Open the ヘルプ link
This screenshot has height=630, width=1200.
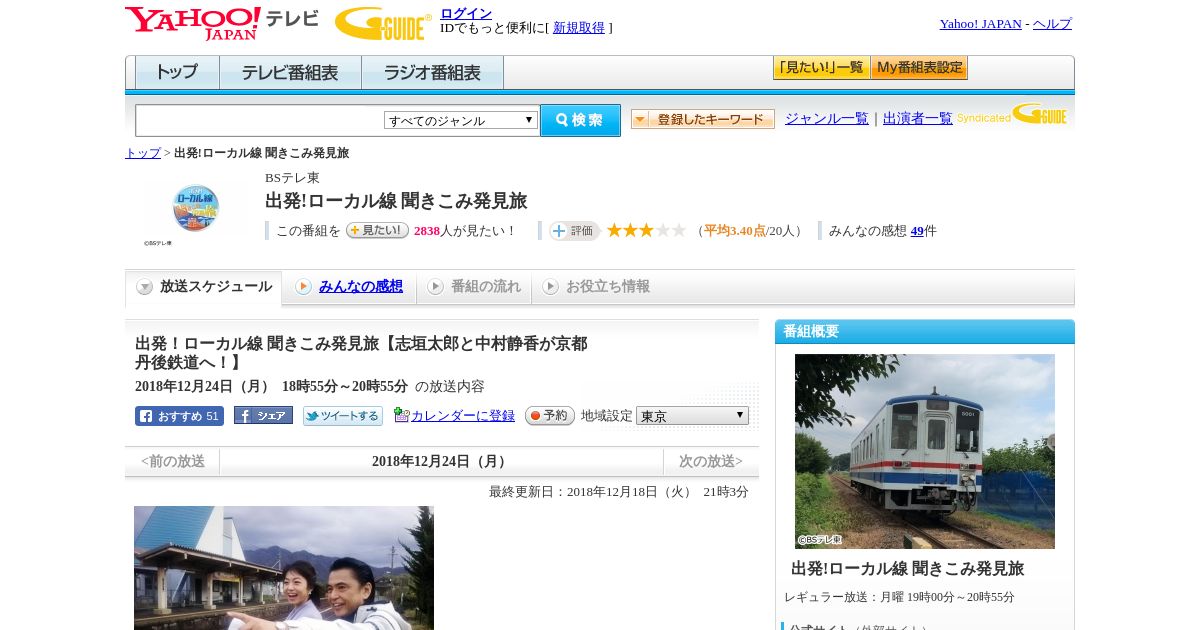coord(1052,24)
